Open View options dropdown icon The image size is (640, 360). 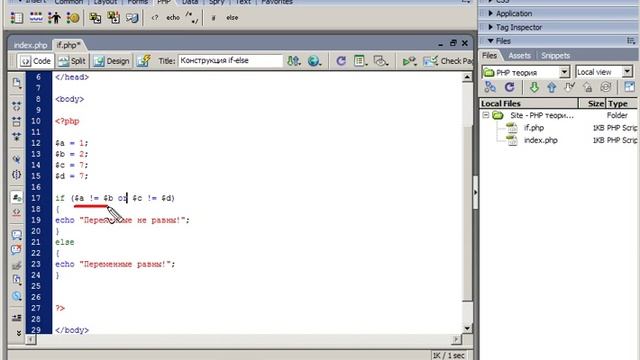[360, 61]
